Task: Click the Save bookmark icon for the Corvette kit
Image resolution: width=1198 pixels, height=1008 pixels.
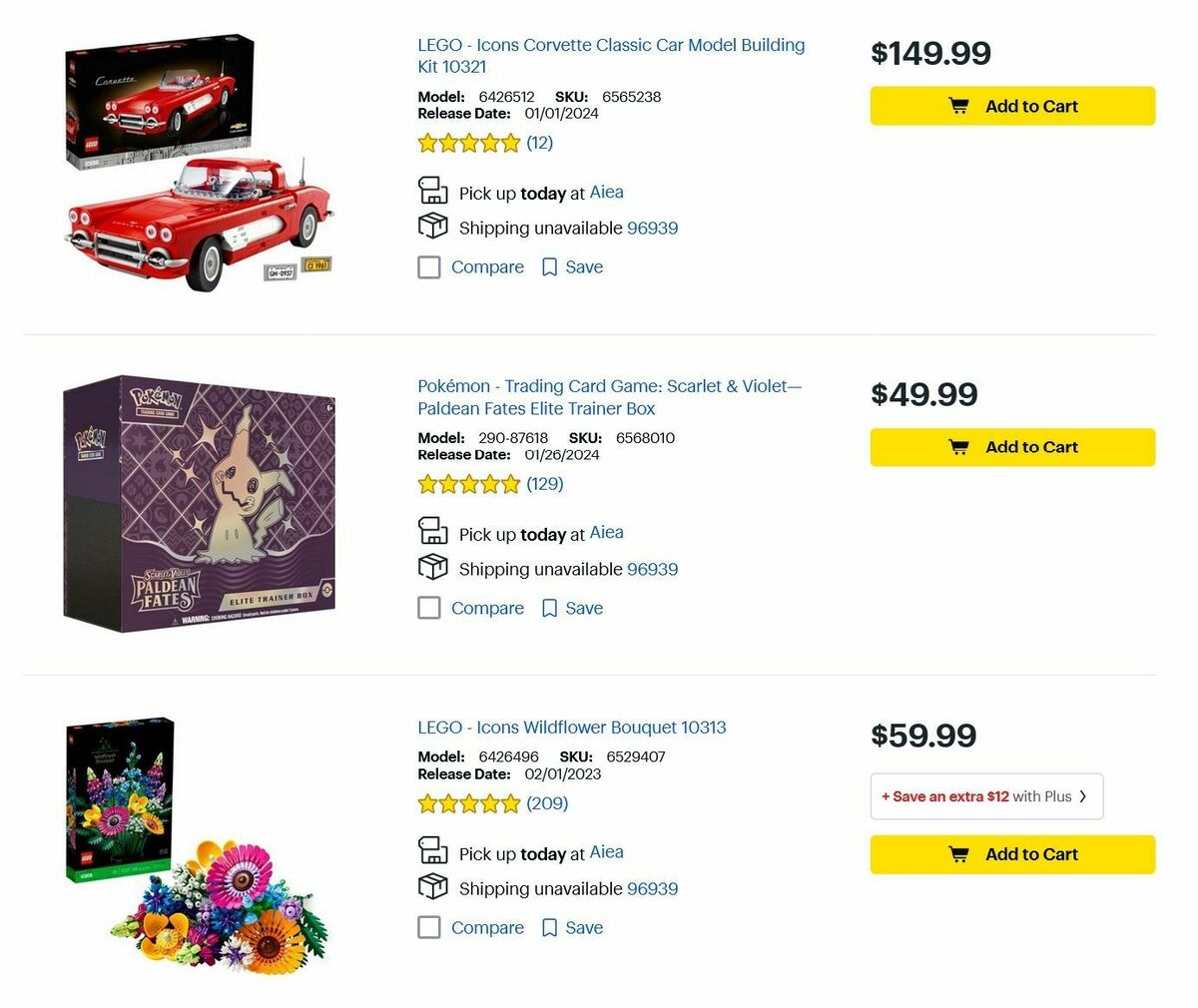Action: tap(549, 266)
